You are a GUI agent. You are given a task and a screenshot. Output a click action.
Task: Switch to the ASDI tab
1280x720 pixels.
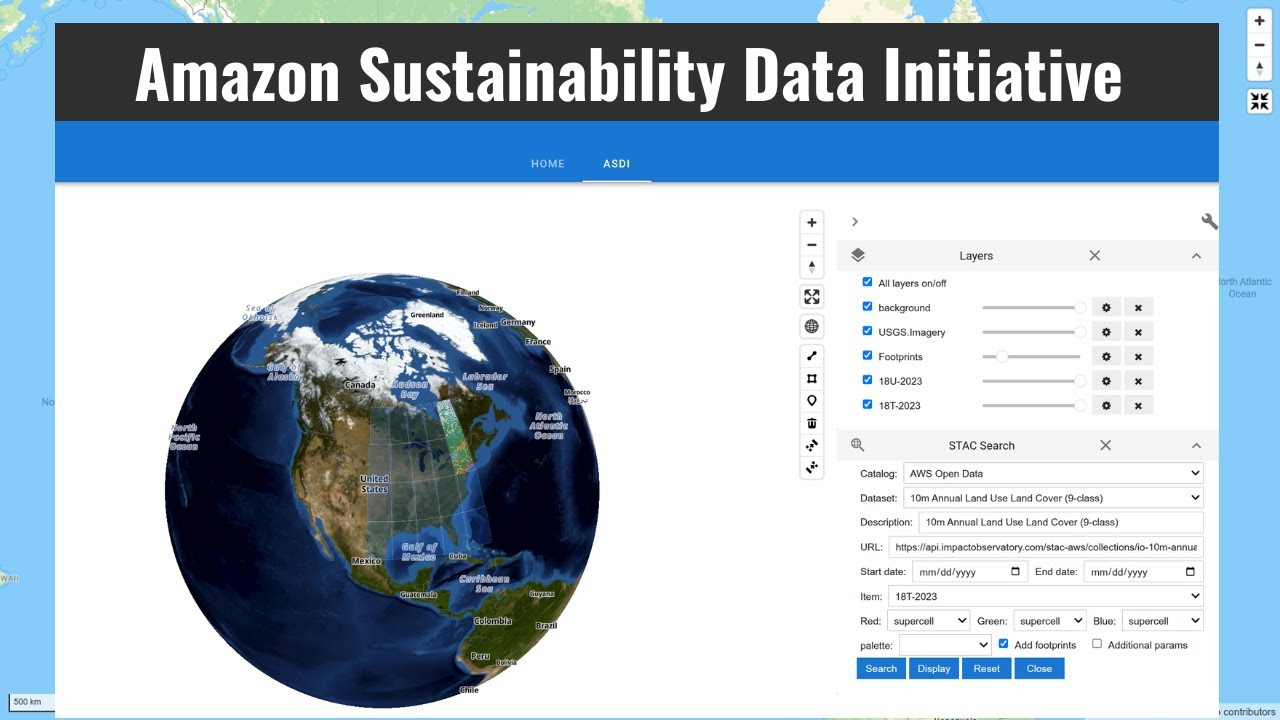pos(617,164)
